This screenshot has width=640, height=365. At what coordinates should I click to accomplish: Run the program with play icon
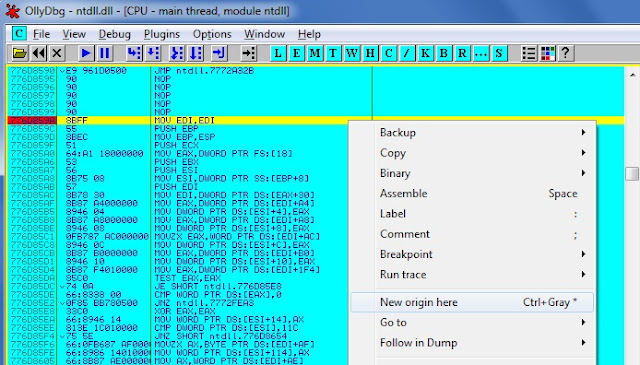tap(86, 53)
